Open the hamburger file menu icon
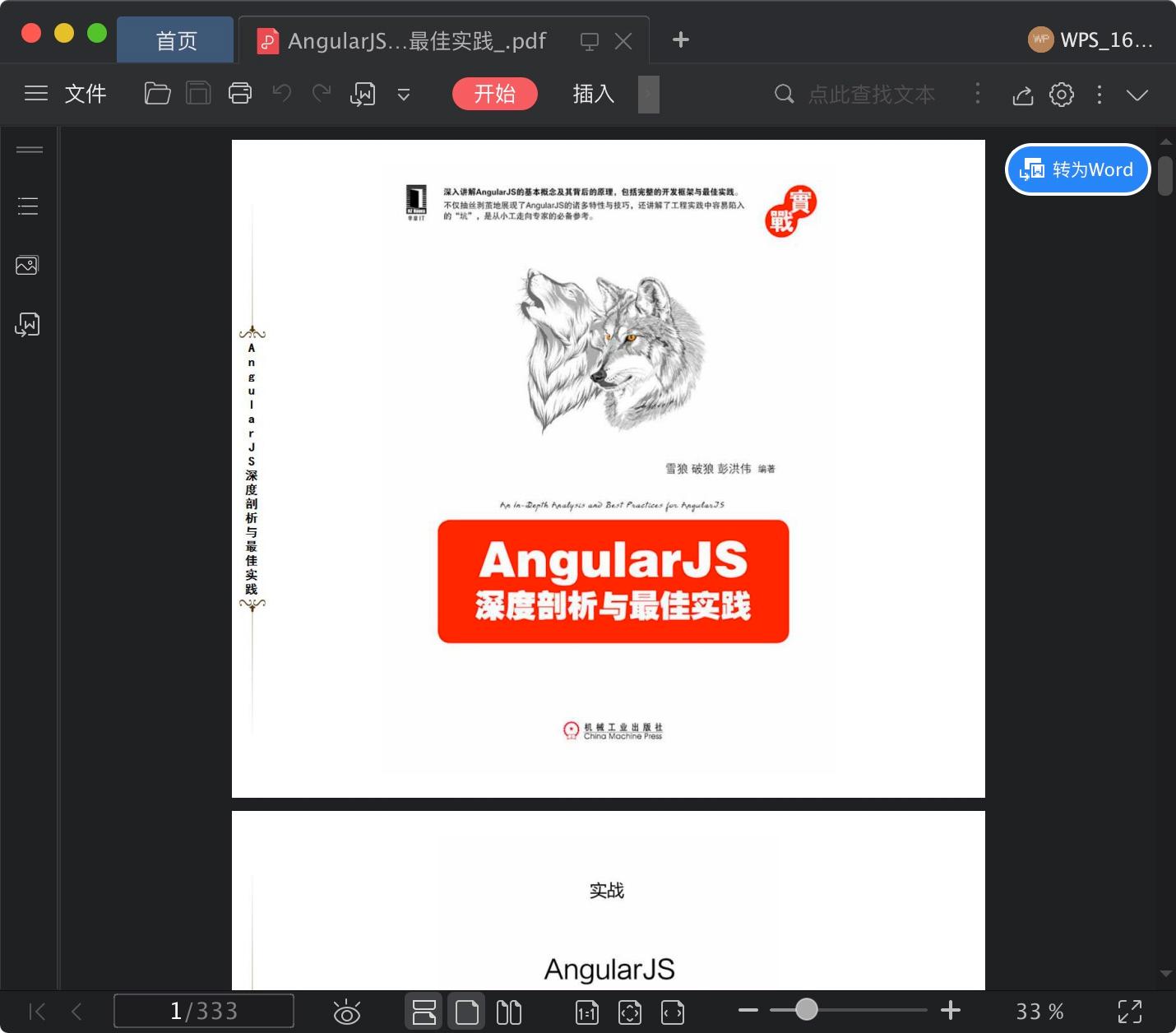Viewport: 1176px width, 1033px height. pos(36,94)
